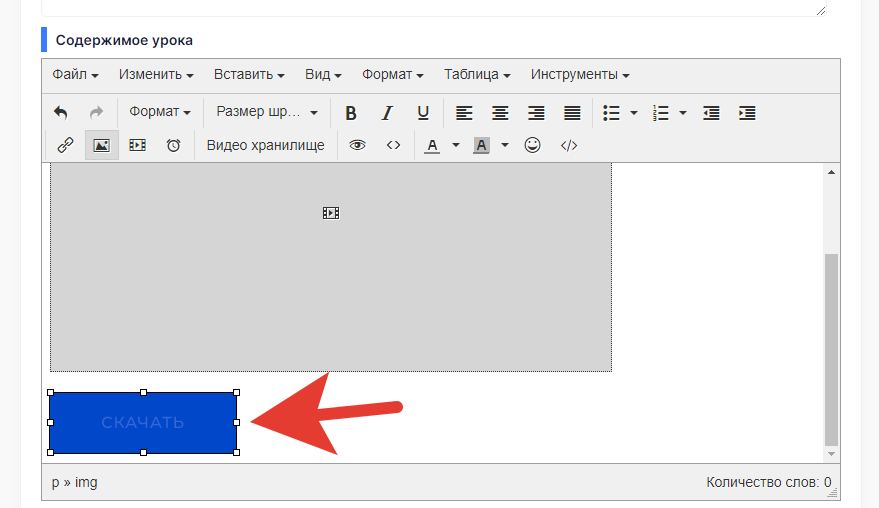Apply bold formatting
This screenshot has width=879, height=508.
coord(351,113)
